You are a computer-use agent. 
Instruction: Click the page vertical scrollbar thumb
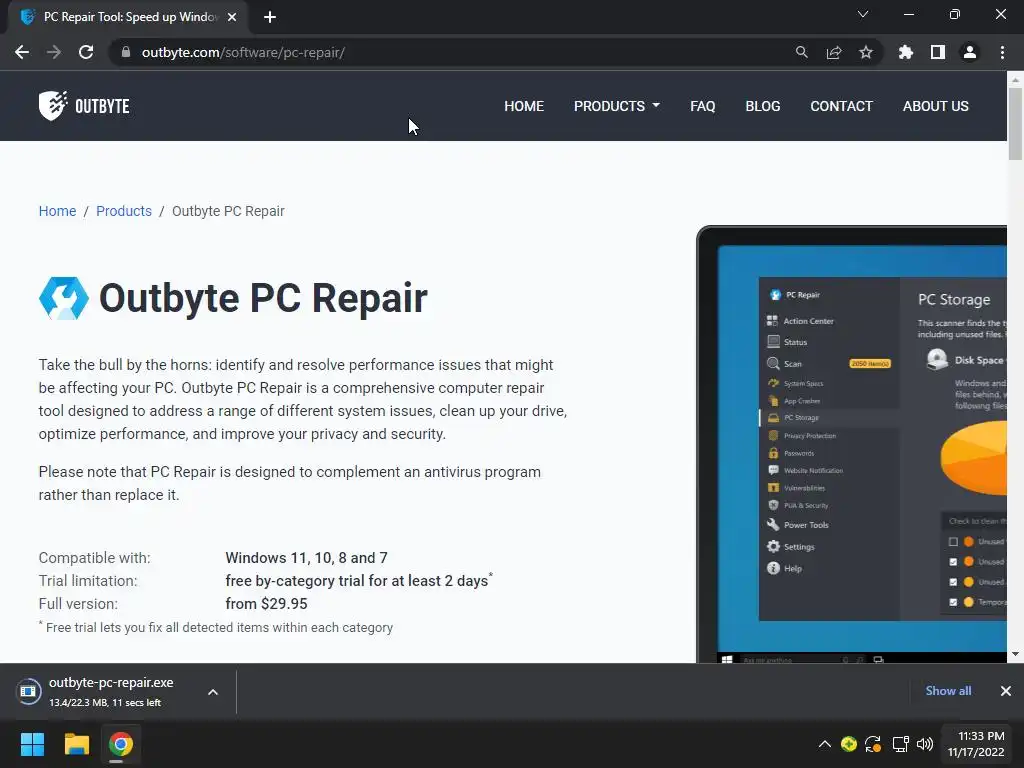1015,123
